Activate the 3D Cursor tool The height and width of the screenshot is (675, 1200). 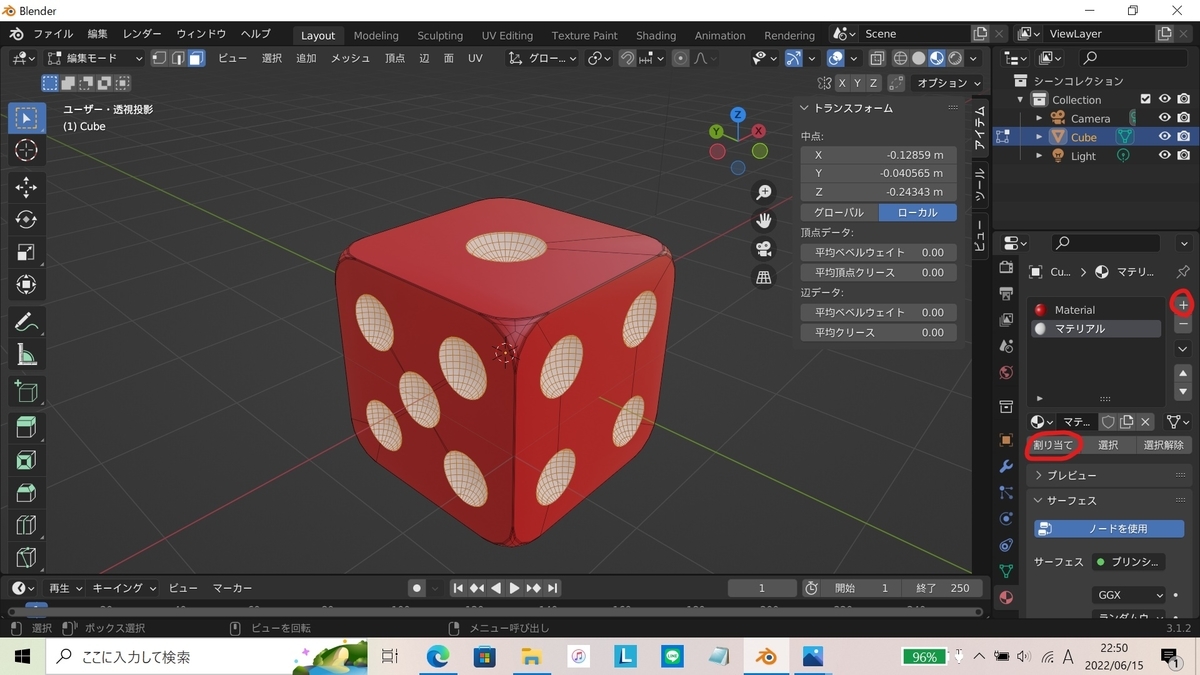click(x=27, y=151)
